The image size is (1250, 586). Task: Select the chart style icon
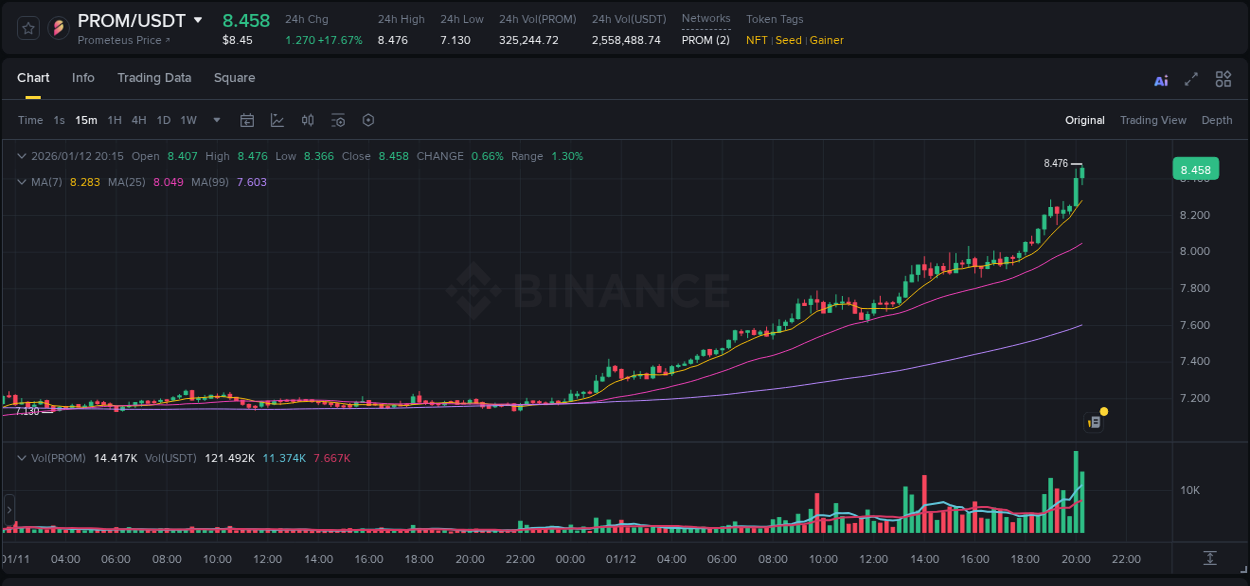(275, 120)
